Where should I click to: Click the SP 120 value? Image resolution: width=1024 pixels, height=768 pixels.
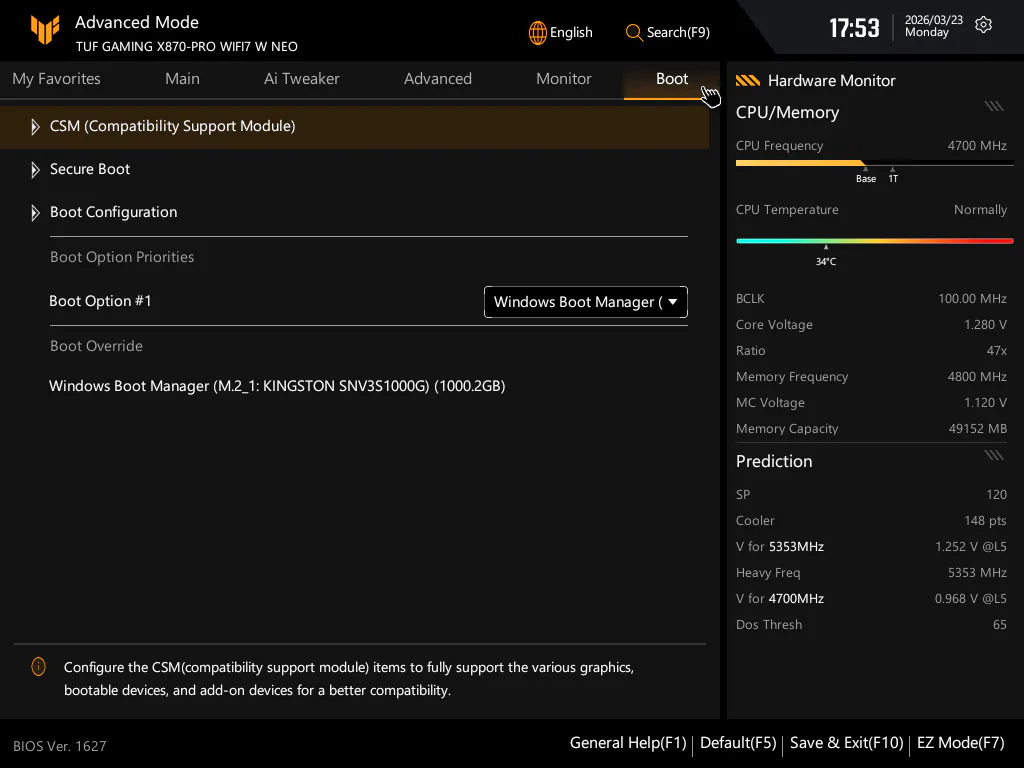coord(997,494)
